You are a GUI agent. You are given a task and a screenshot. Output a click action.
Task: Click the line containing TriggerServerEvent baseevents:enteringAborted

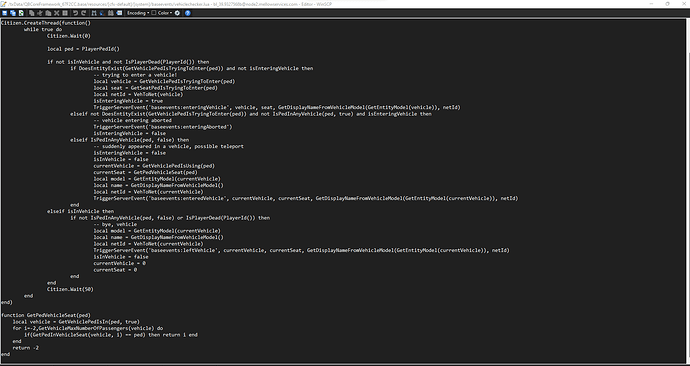(162, 127)
